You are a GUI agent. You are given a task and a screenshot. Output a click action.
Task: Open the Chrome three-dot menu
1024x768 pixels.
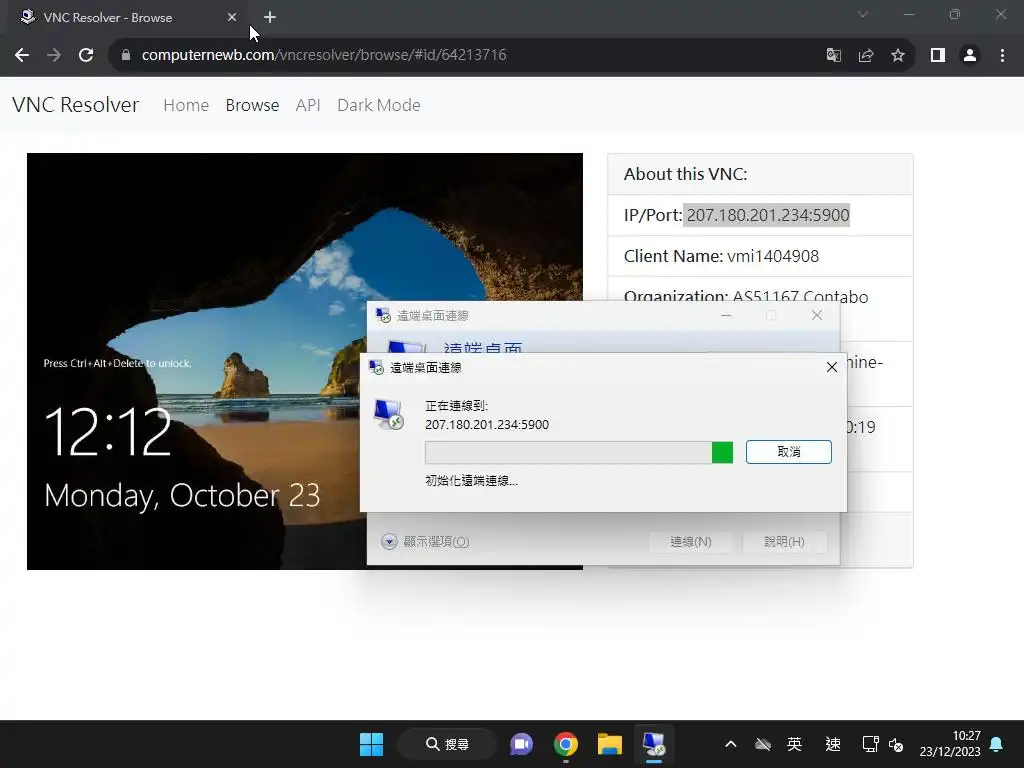tap(1002, 55)
